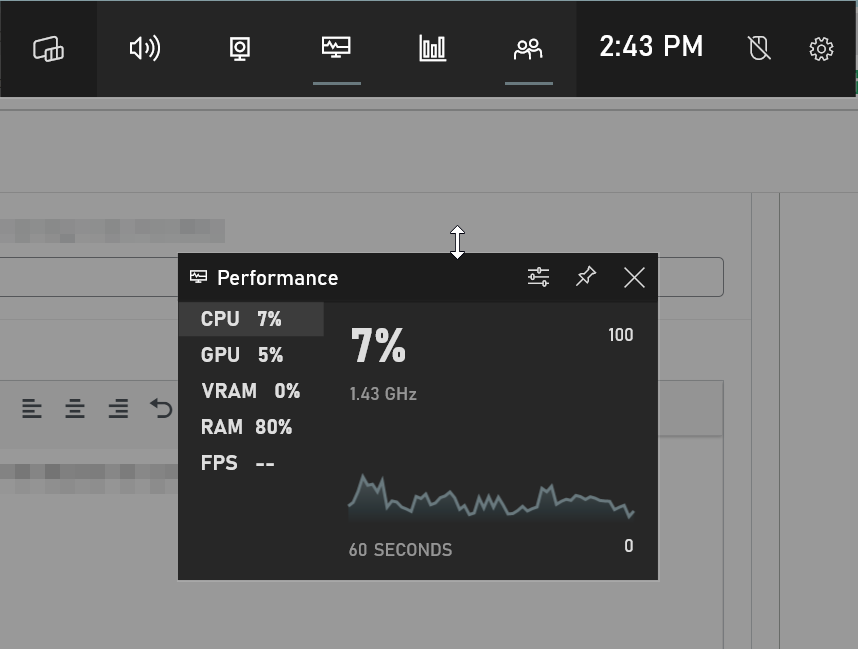Open the Capture widget
Viewport: 858px width, 649px height.
point(240,48)
